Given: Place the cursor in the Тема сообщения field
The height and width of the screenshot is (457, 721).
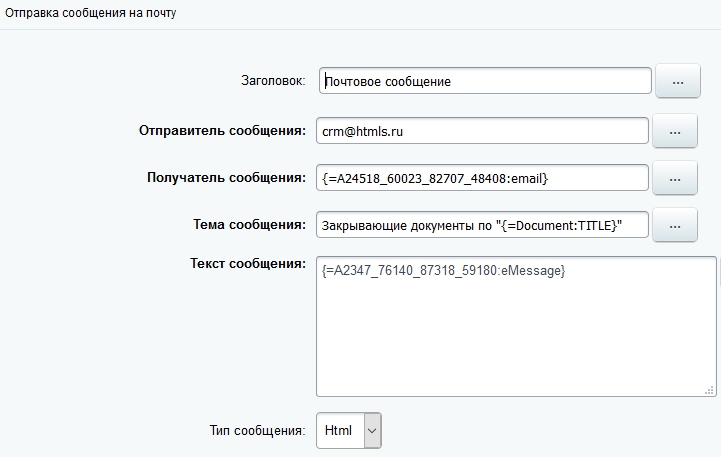Looking at the screenshot, I should 484,226.
